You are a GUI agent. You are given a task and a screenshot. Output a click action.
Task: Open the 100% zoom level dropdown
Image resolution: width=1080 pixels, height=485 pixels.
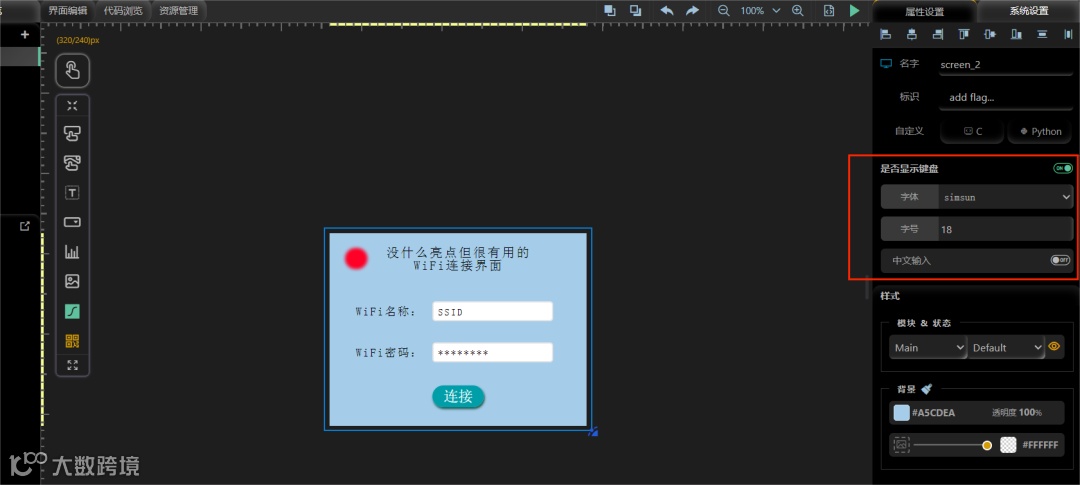click(760, 11)
